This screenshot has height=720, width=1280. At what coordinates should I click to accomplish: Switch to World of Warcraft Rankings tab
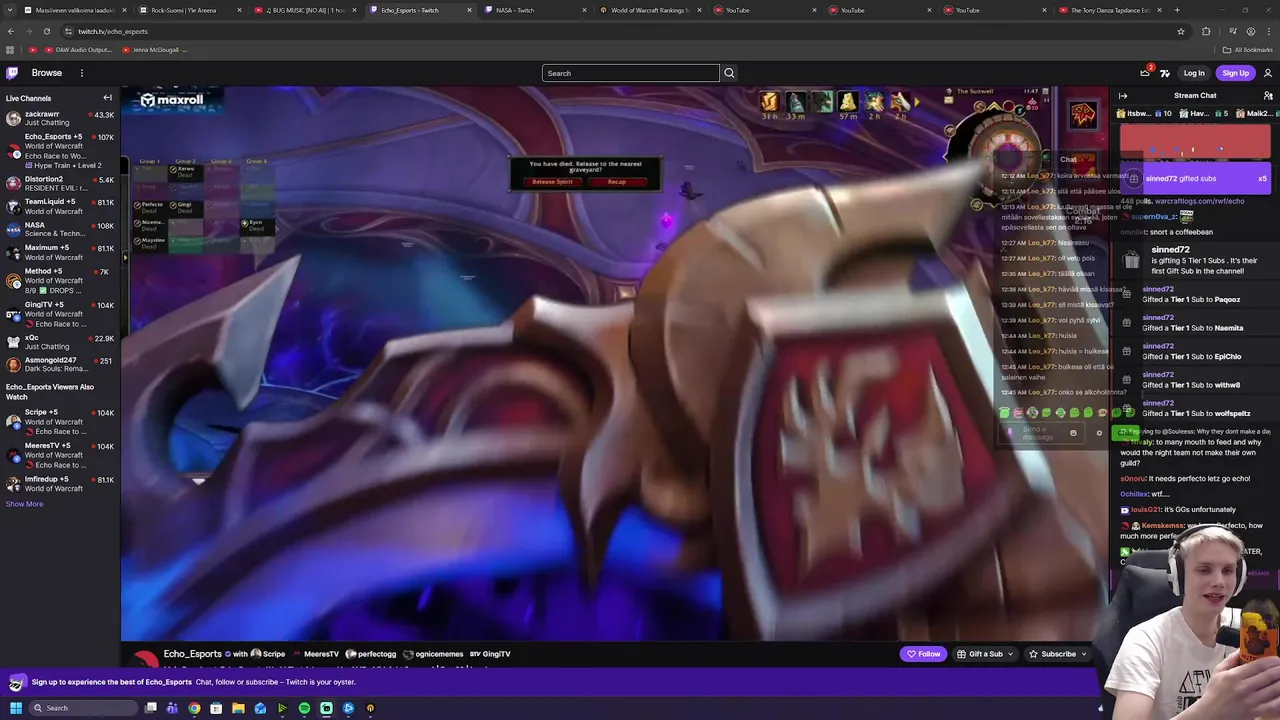coord(649,10)
